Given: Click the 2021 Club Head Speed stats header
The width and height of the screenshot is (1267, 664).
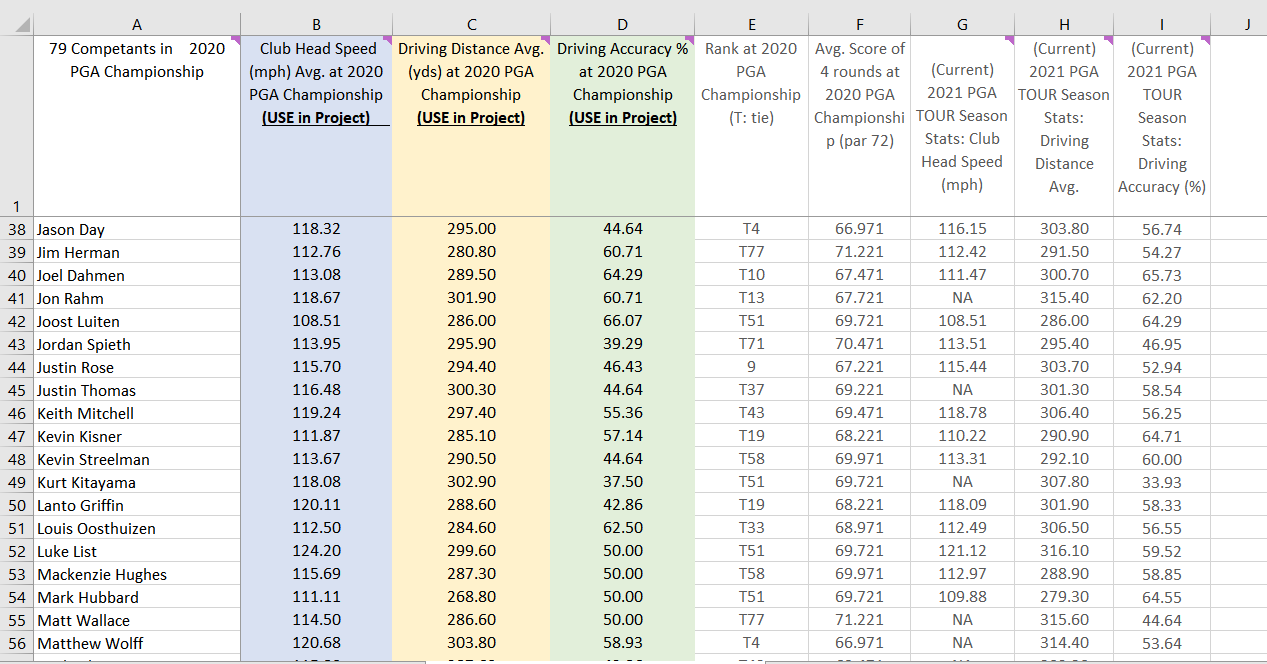Looking at the screenshot, I should [962, 126].
